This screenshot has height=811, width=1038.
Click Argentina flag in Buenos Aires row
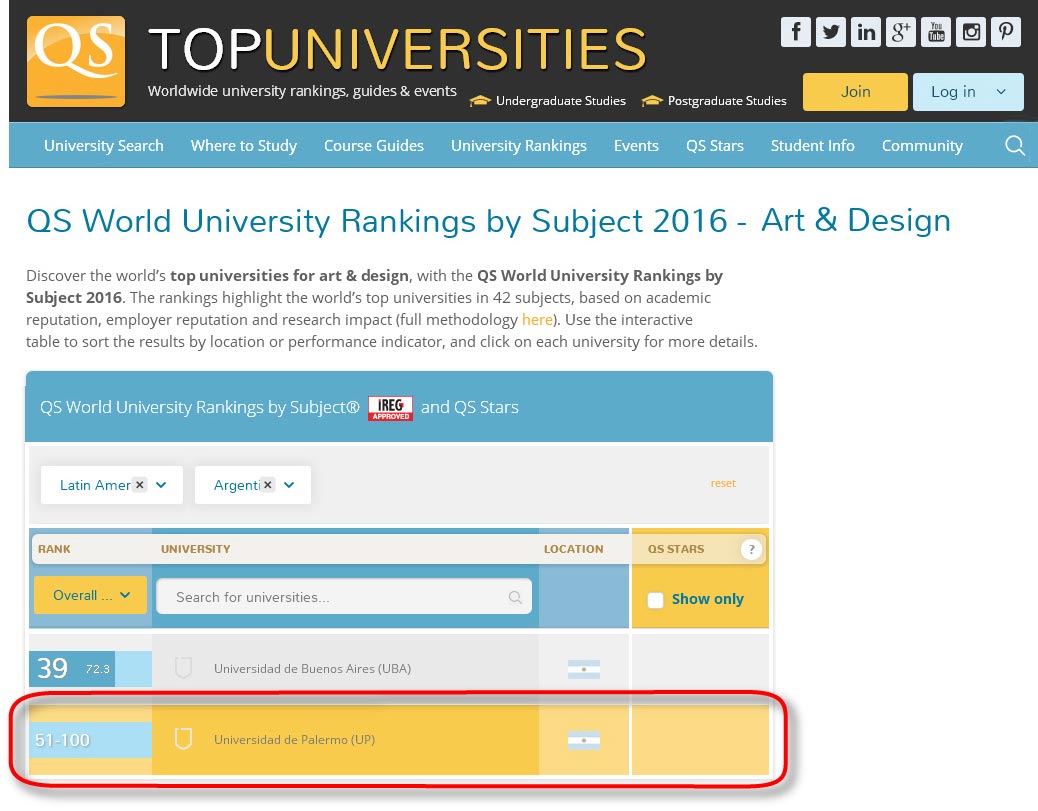click(x=584, y=669)
